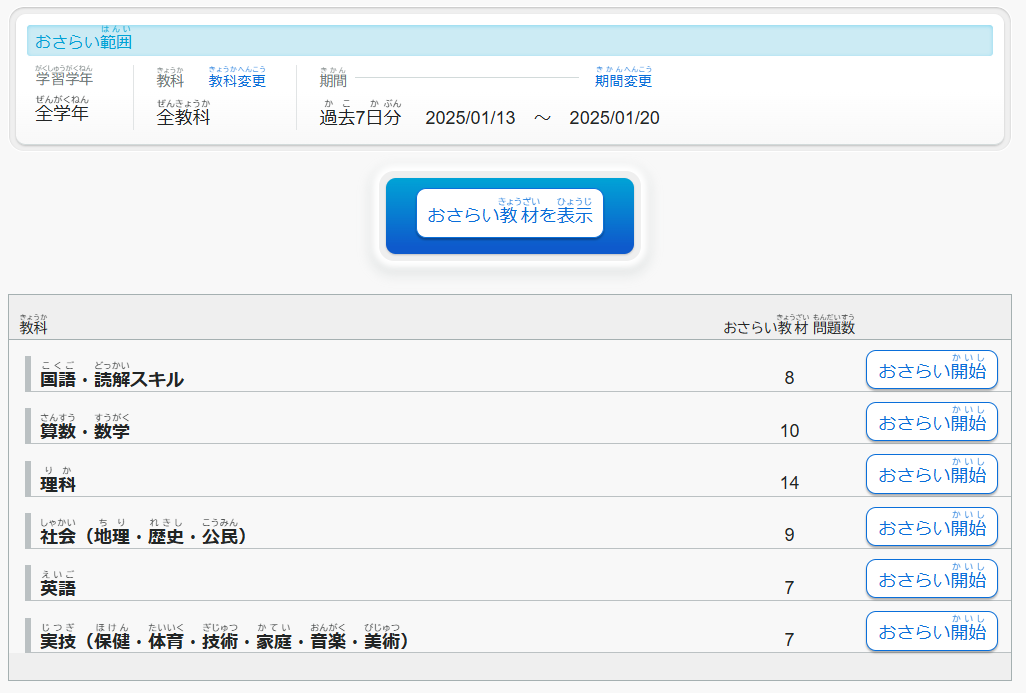Image resolution: width=1026 pixels, height=693 pixels.
Task: Click the 英語 subject name
Action: coord(58,589)
